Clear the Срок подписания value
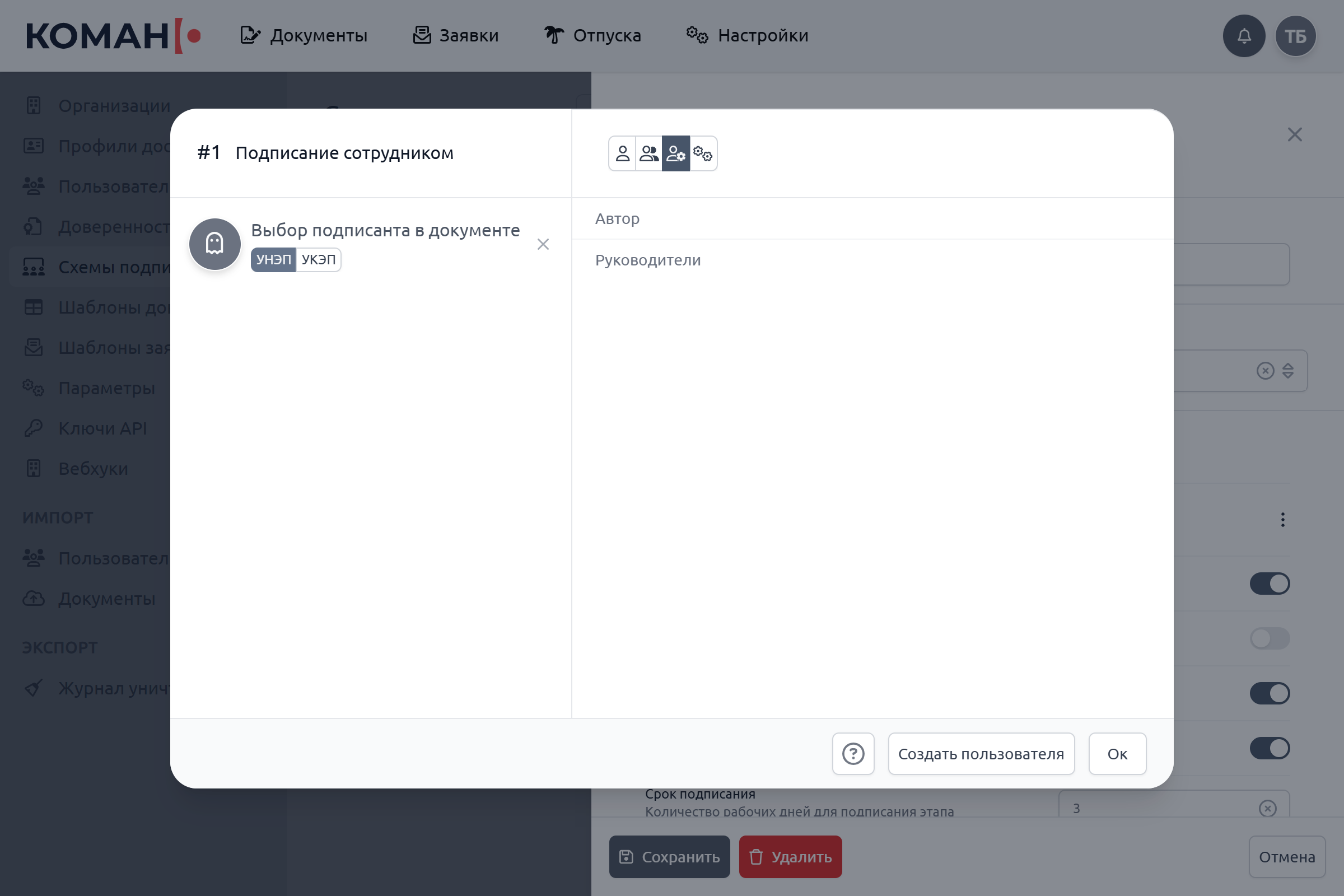The image size is (1344, 896). pyautogui.click(x=1267, y=809)
